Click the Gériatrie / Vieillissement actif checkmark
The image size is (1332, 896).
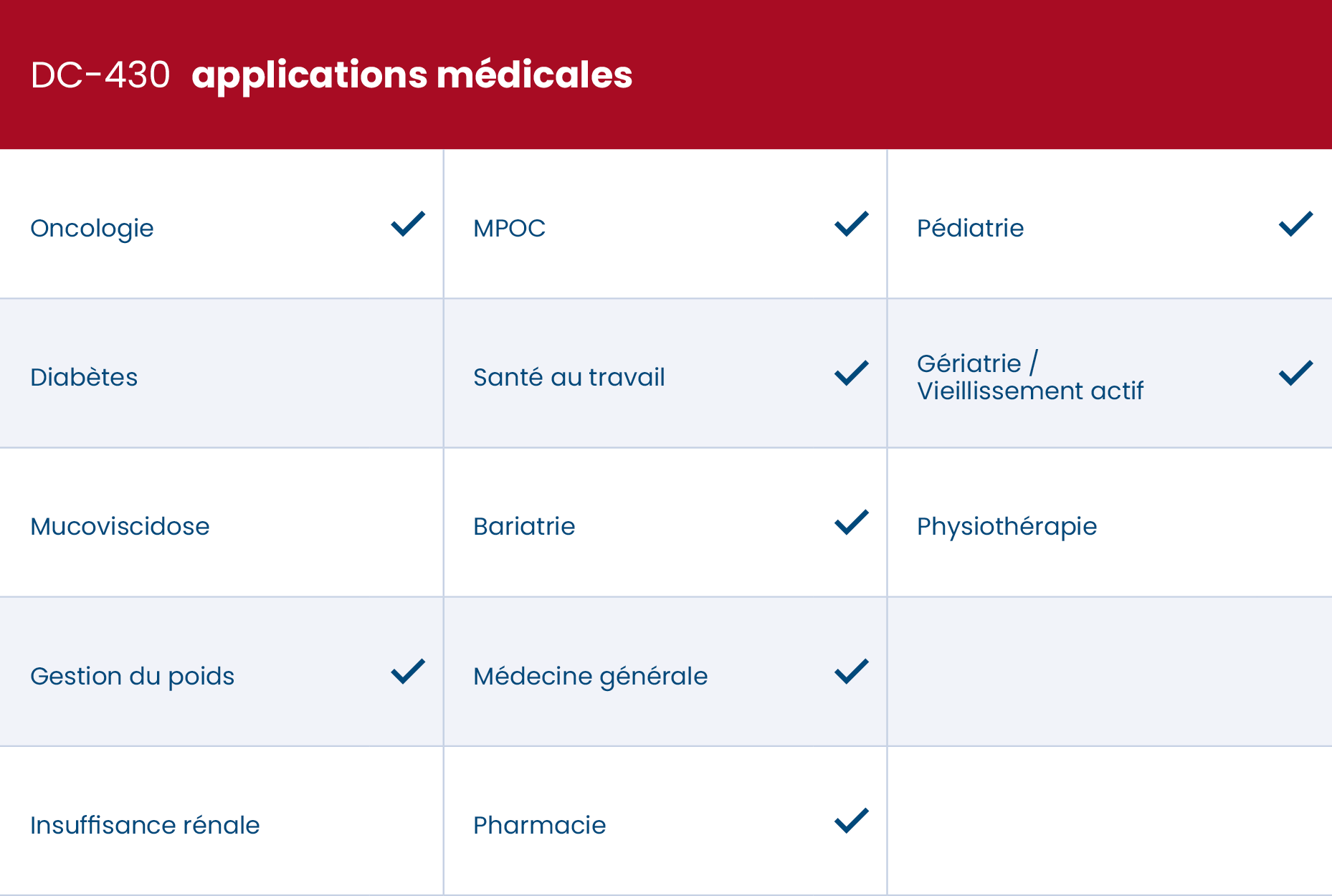click(1295, 373)
